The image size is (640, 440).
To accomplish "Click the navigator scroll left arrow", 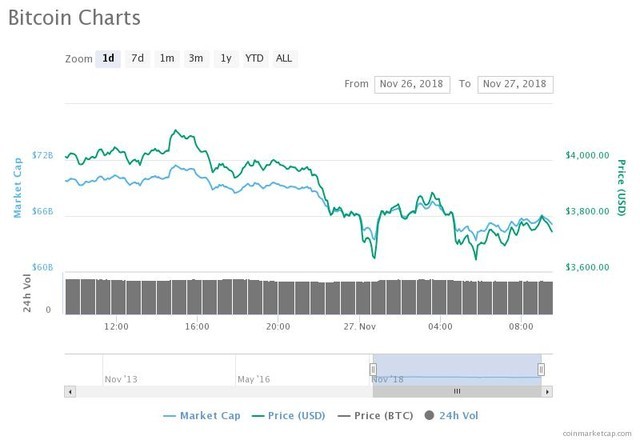I will (x=70, y=391).
